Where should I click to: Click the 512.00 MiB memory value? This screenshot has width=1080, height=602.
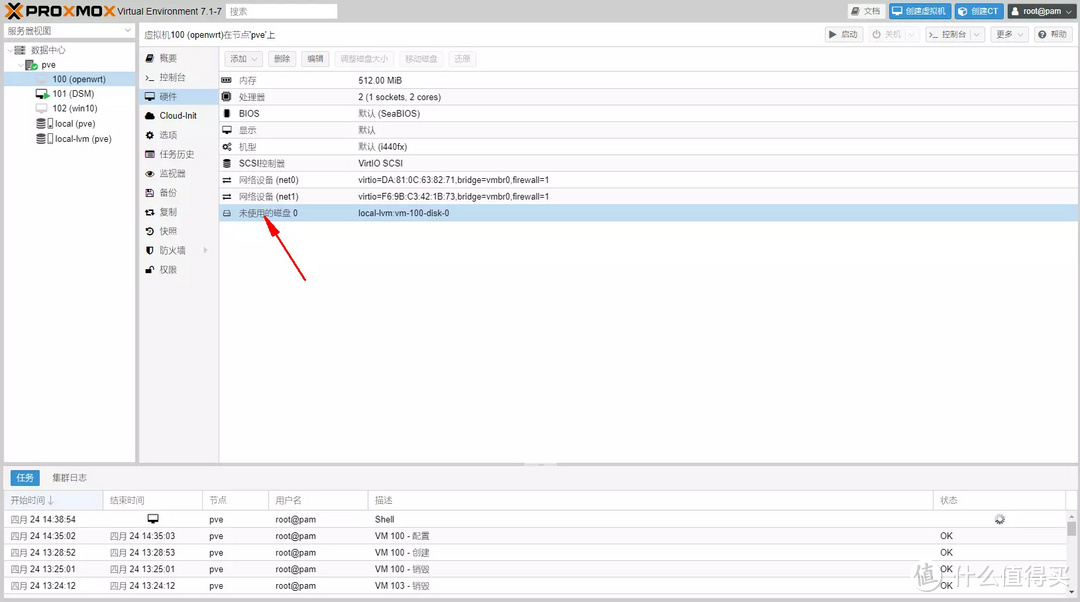380,81
